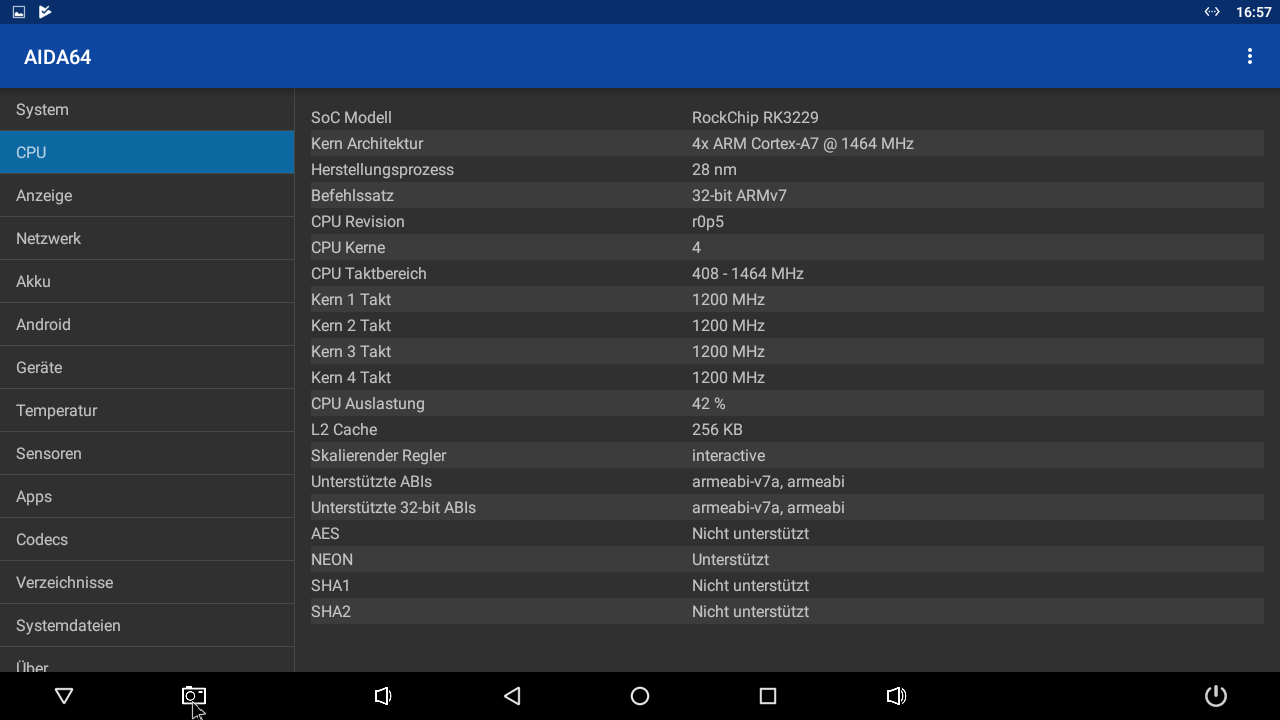The image size is (1280, 720).
Task: Open the Play Store notification icon
Action: coord(44,12)
